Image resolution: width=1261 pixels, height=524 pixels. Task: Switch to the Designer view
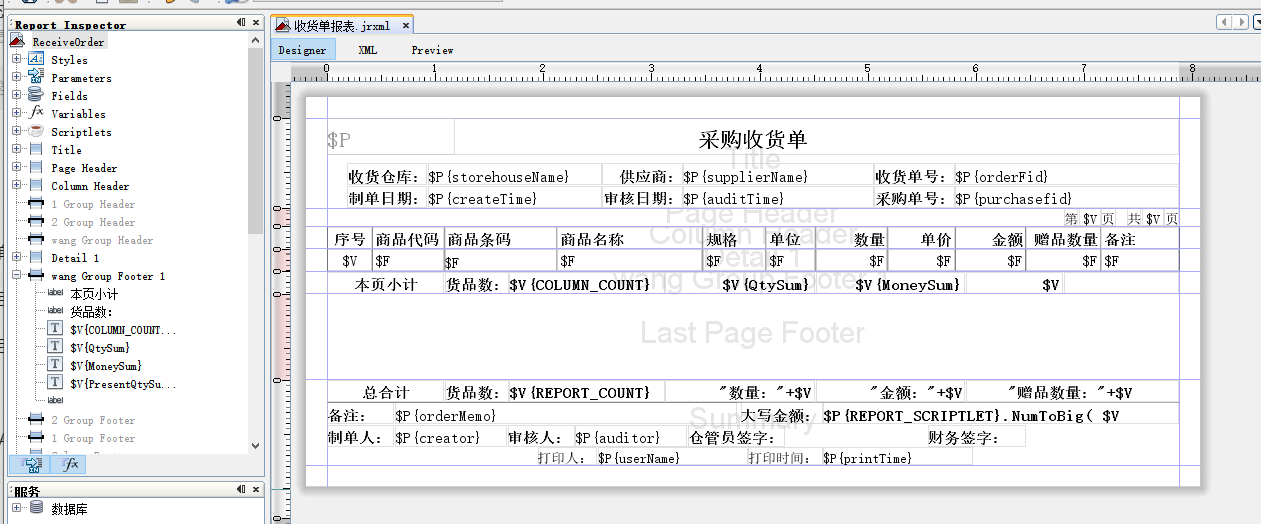pos(303,50)
